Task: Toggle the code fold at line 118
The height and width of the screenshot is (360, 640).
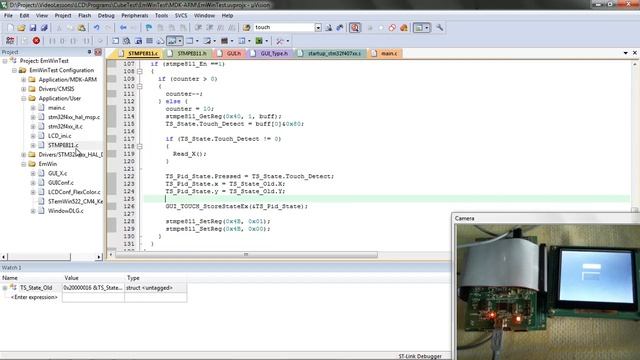Action: click(140, 146)
